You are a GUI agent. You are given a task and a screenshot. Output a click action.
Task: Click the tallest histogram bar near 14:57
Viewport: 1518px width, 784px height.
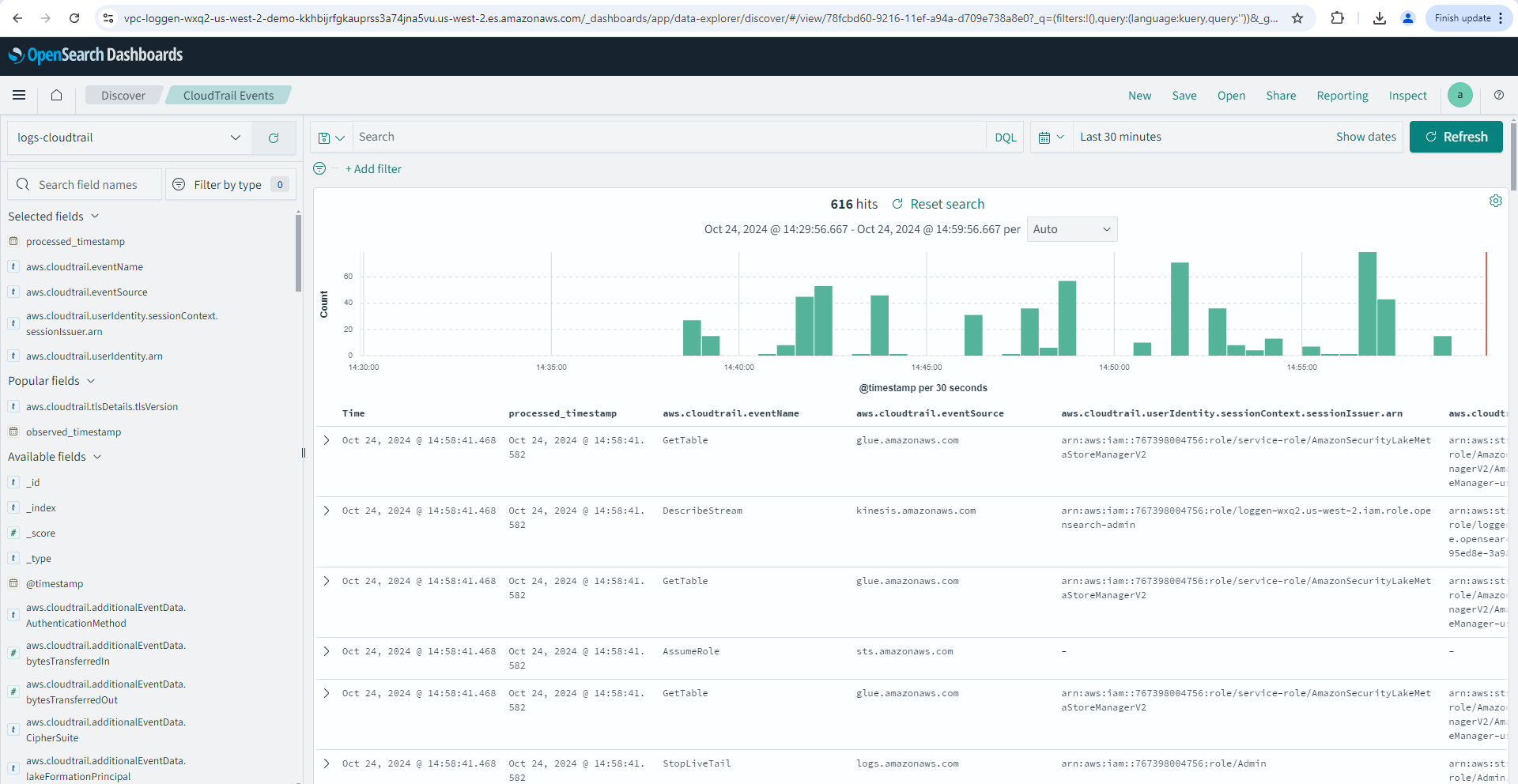1367,303
